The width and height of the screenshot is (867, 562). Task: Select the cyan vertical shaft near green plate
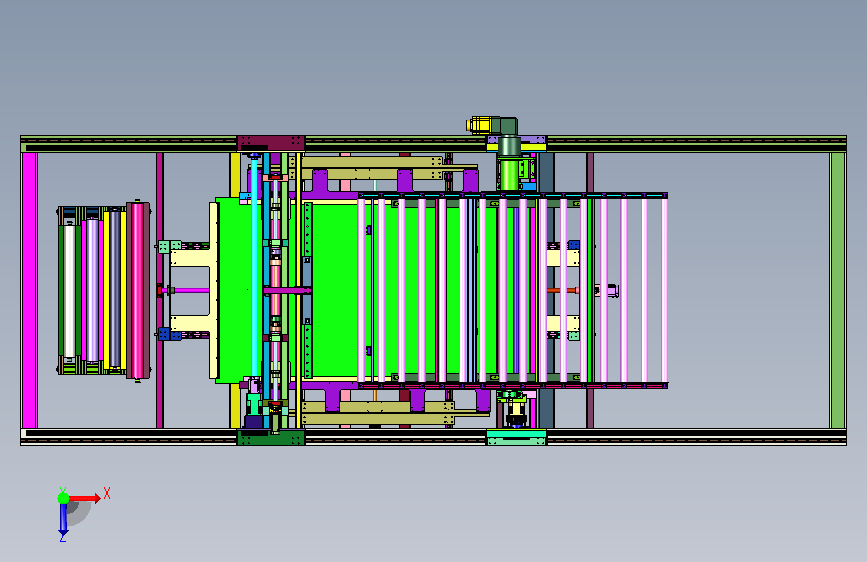[x=254, y=267]
